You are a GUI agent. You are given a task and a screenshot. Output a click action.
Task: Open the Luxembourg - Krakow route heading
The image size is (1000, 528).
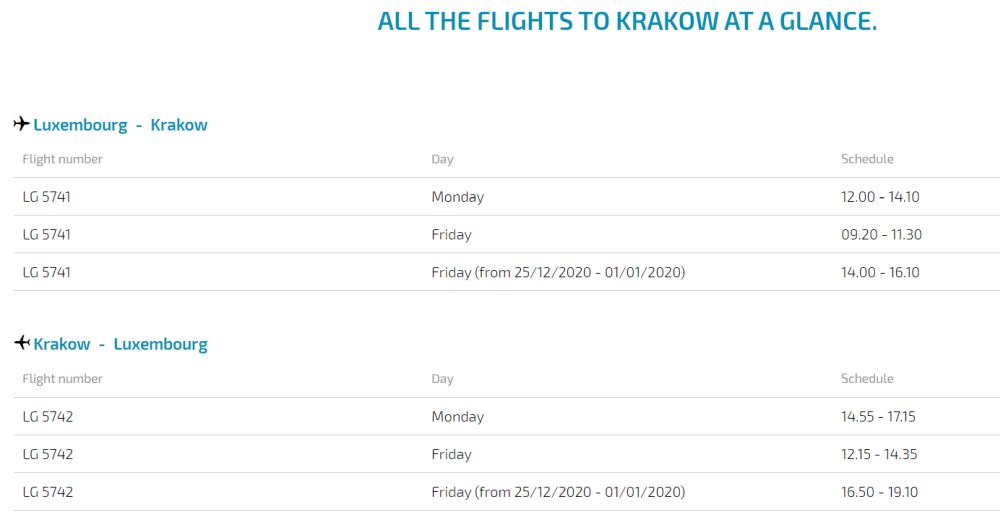[121, 125]
